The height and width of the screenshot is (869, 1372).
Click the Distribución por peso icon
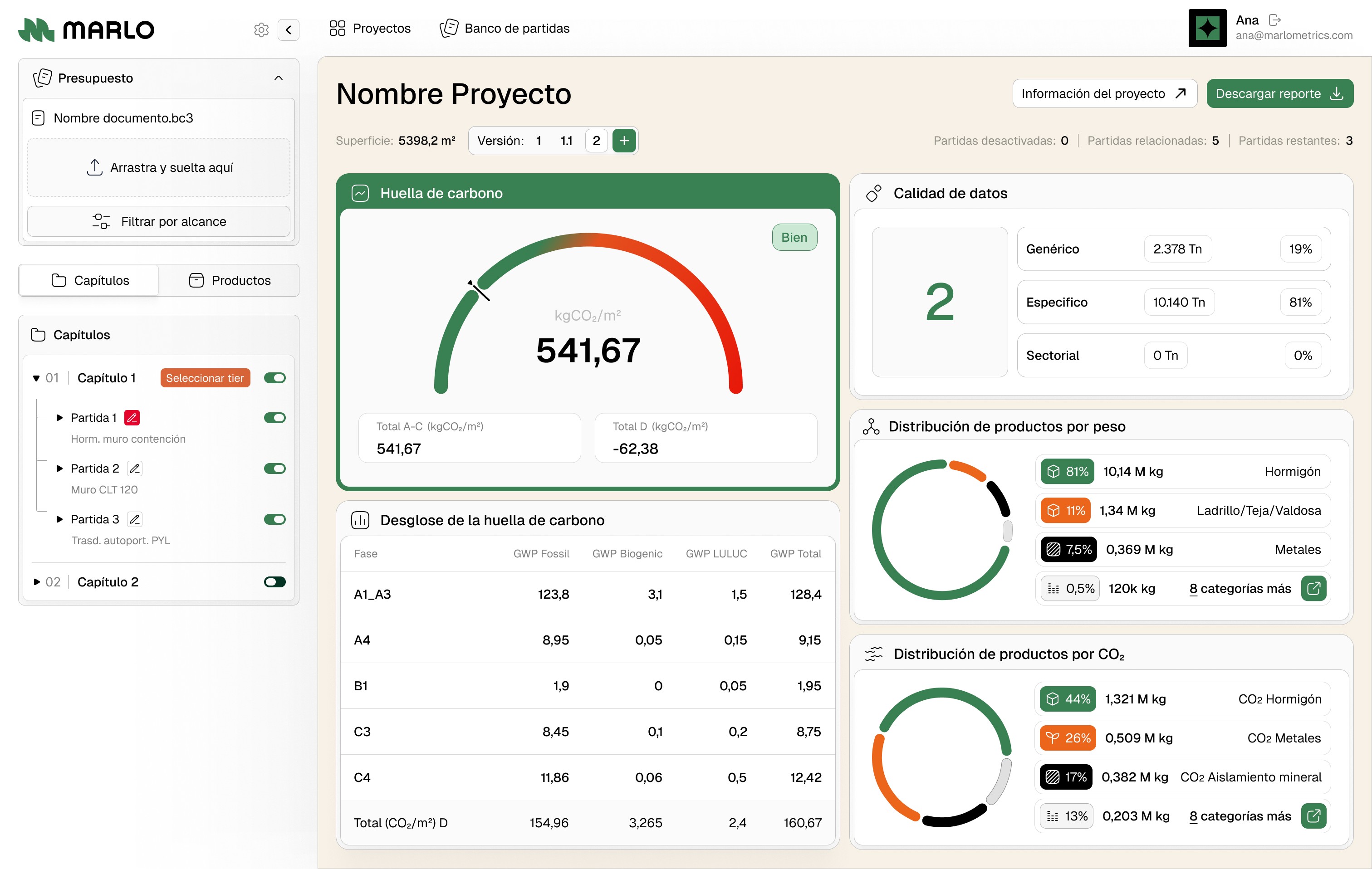871,426
